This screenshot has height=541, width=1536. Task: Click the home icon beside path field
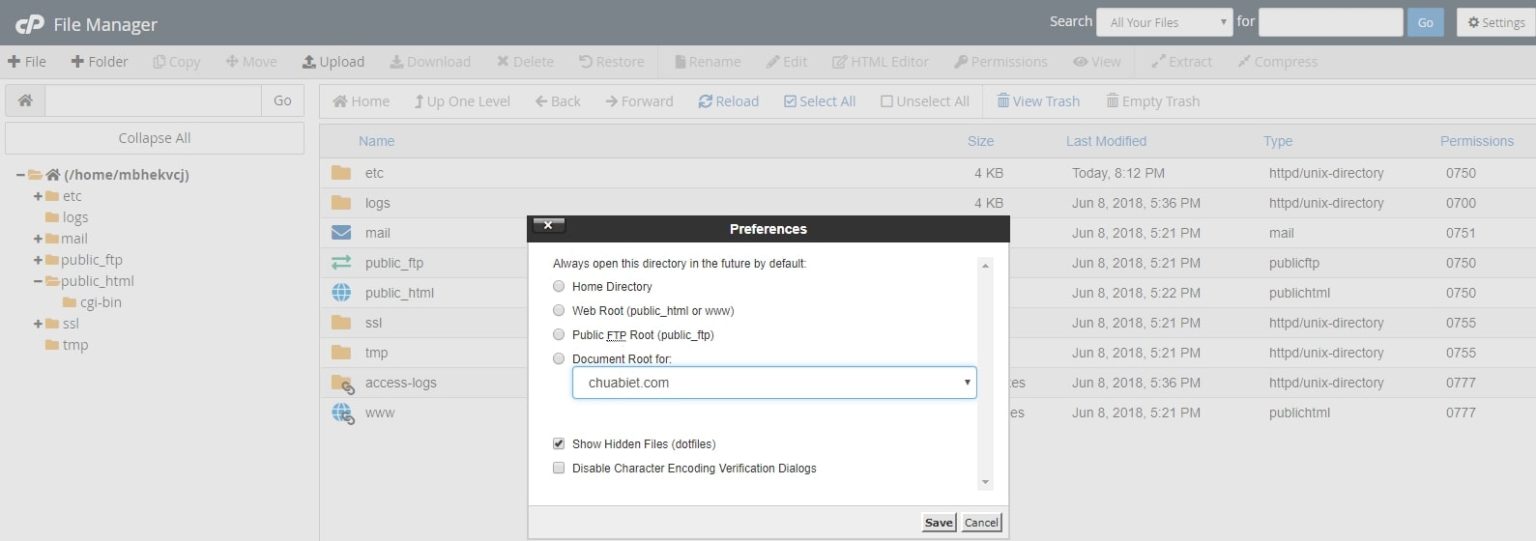point(25,100)
